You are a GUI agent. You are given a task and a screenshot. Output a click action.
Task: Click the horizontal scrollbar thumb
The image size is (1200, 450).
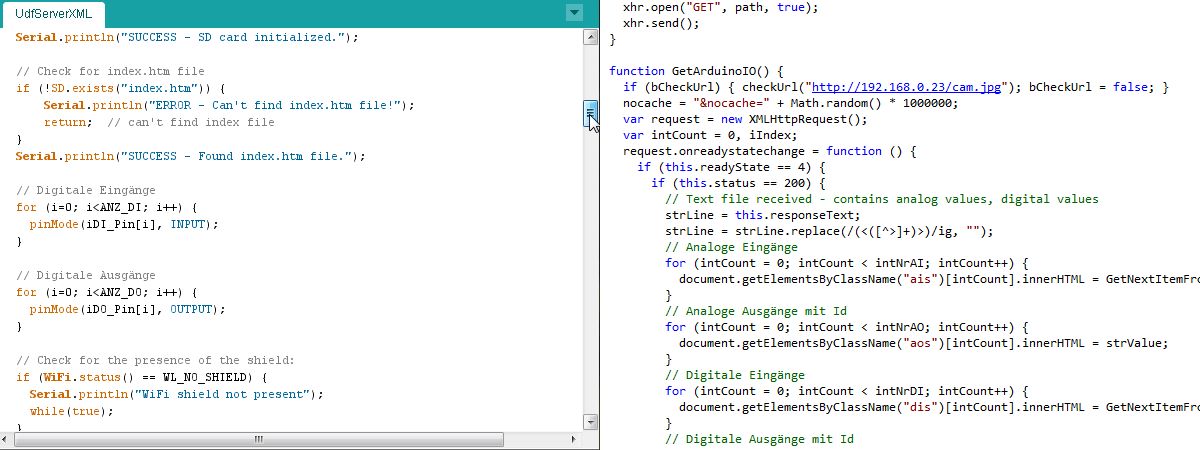(x=259, y=439)
